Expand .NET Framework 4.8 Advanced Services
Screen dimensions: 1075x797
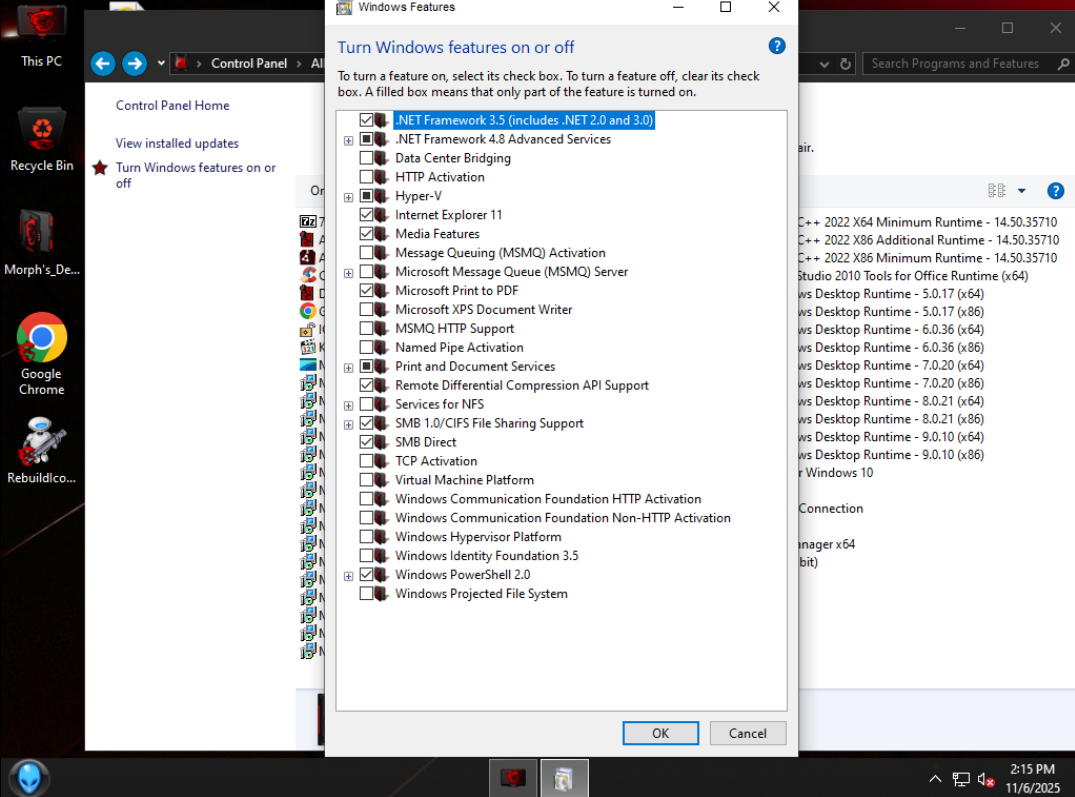[348, 140]
